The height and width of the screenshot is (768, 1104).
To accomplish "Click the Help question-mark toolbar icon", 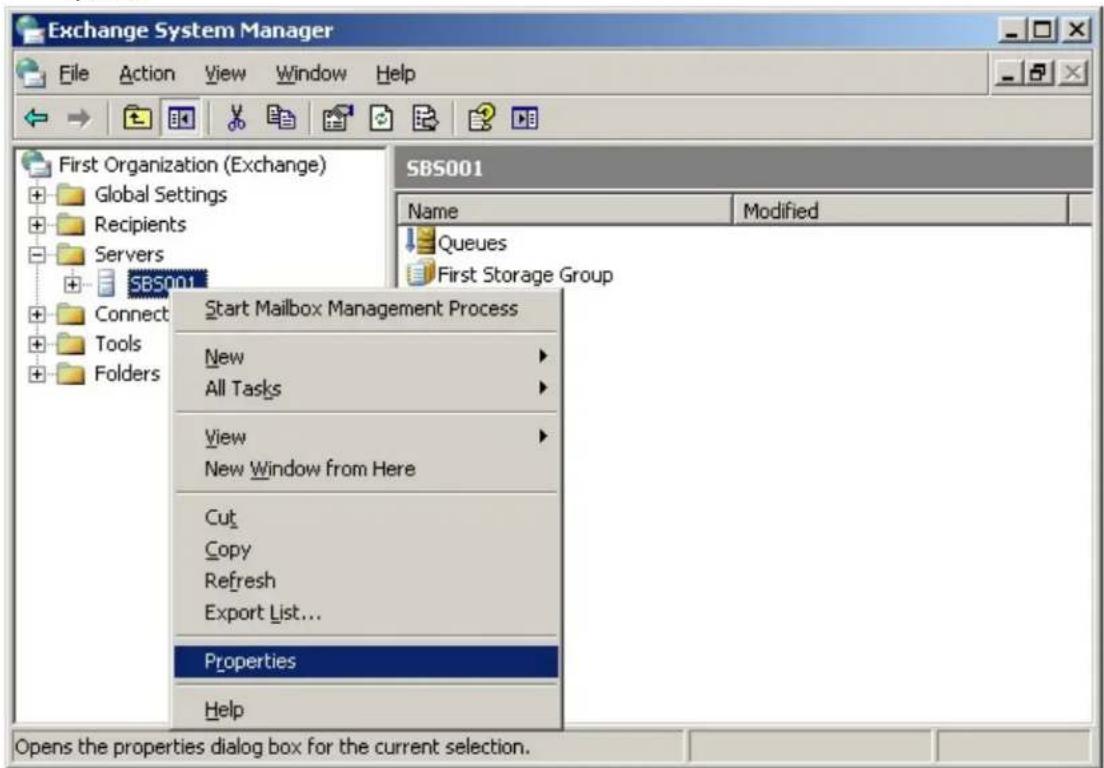I will pos(482,118).
